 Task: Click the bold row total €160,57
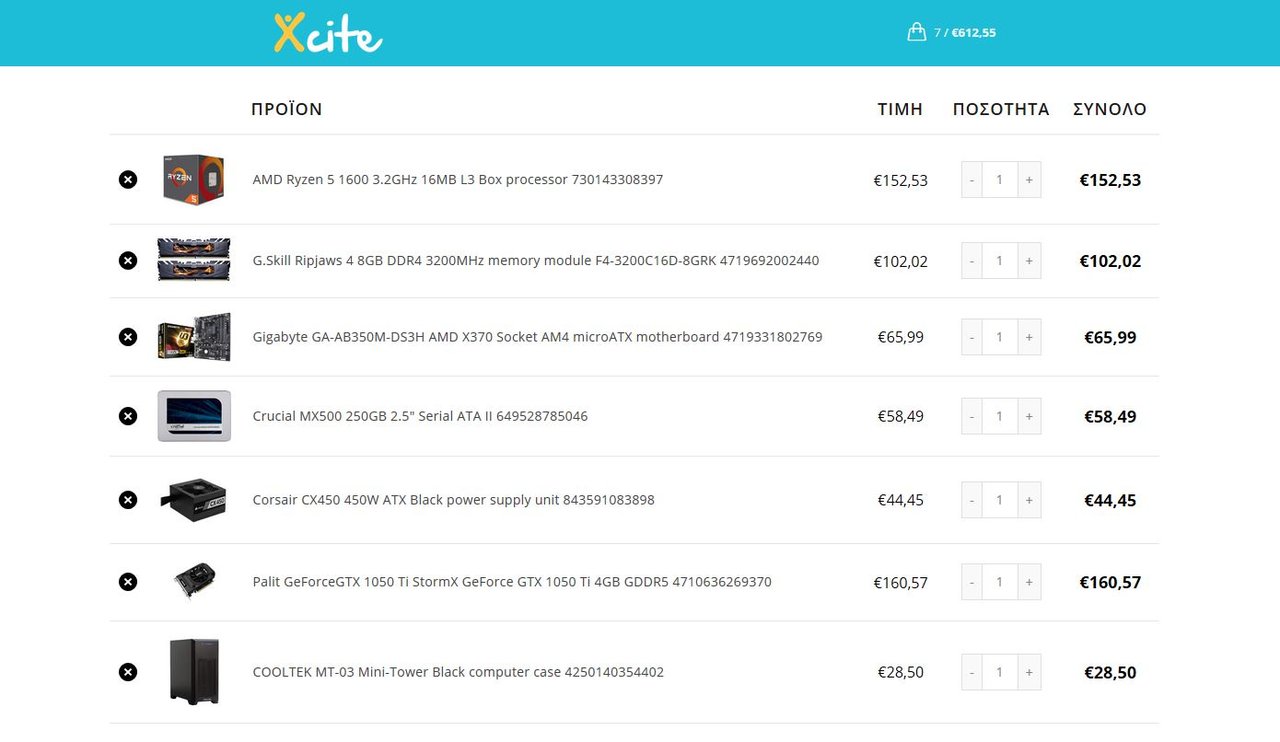(x=1110, y=582)
